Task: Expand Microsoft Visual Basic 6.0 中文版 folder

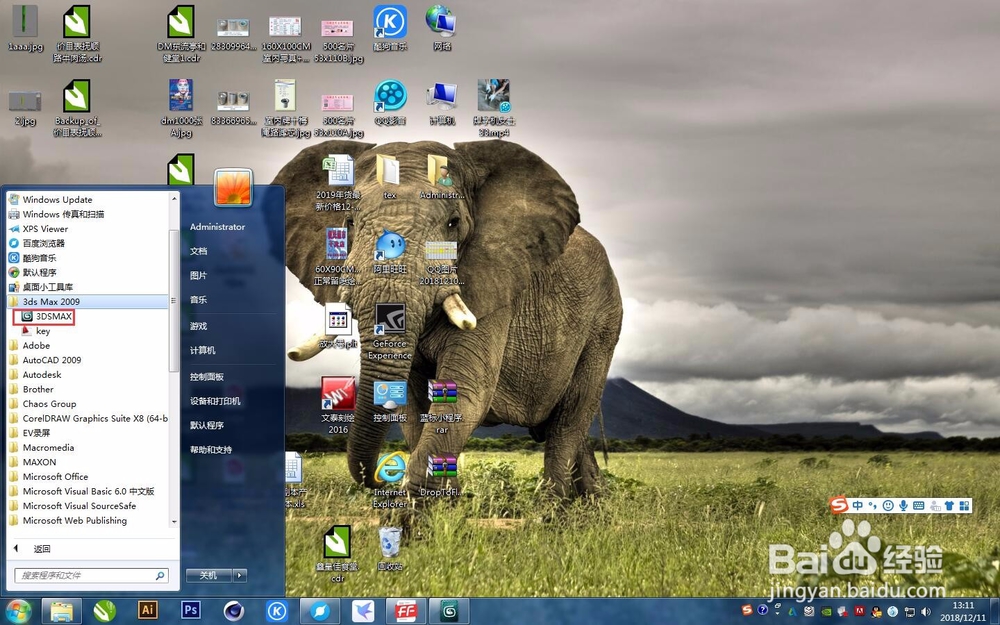Action: (x=87, y=492)
